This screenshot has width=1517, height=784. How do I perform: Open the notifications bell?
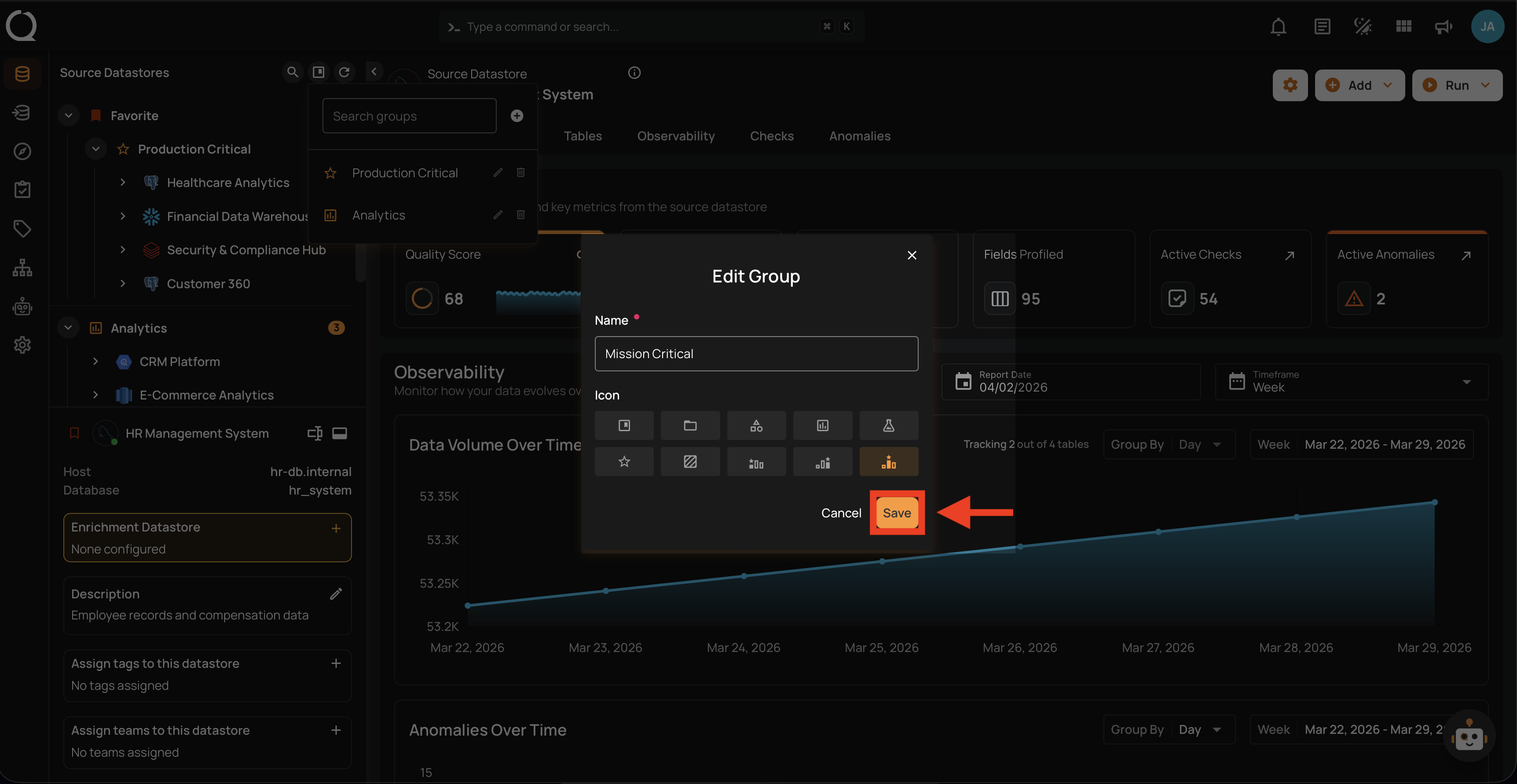[x=1278, y=26]
